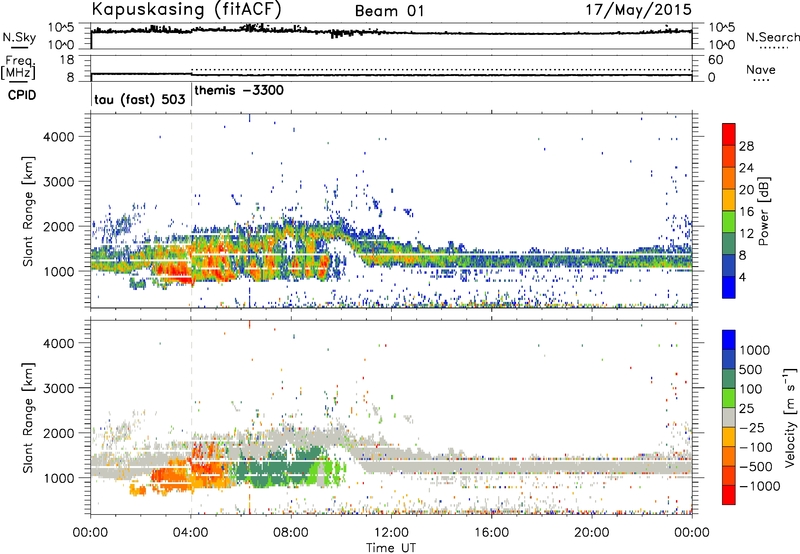Image resolution: width=800 pixels, height=554 pixels.
Task: Click the blue bottom of Power color bar
Action: tap(729, 287)
